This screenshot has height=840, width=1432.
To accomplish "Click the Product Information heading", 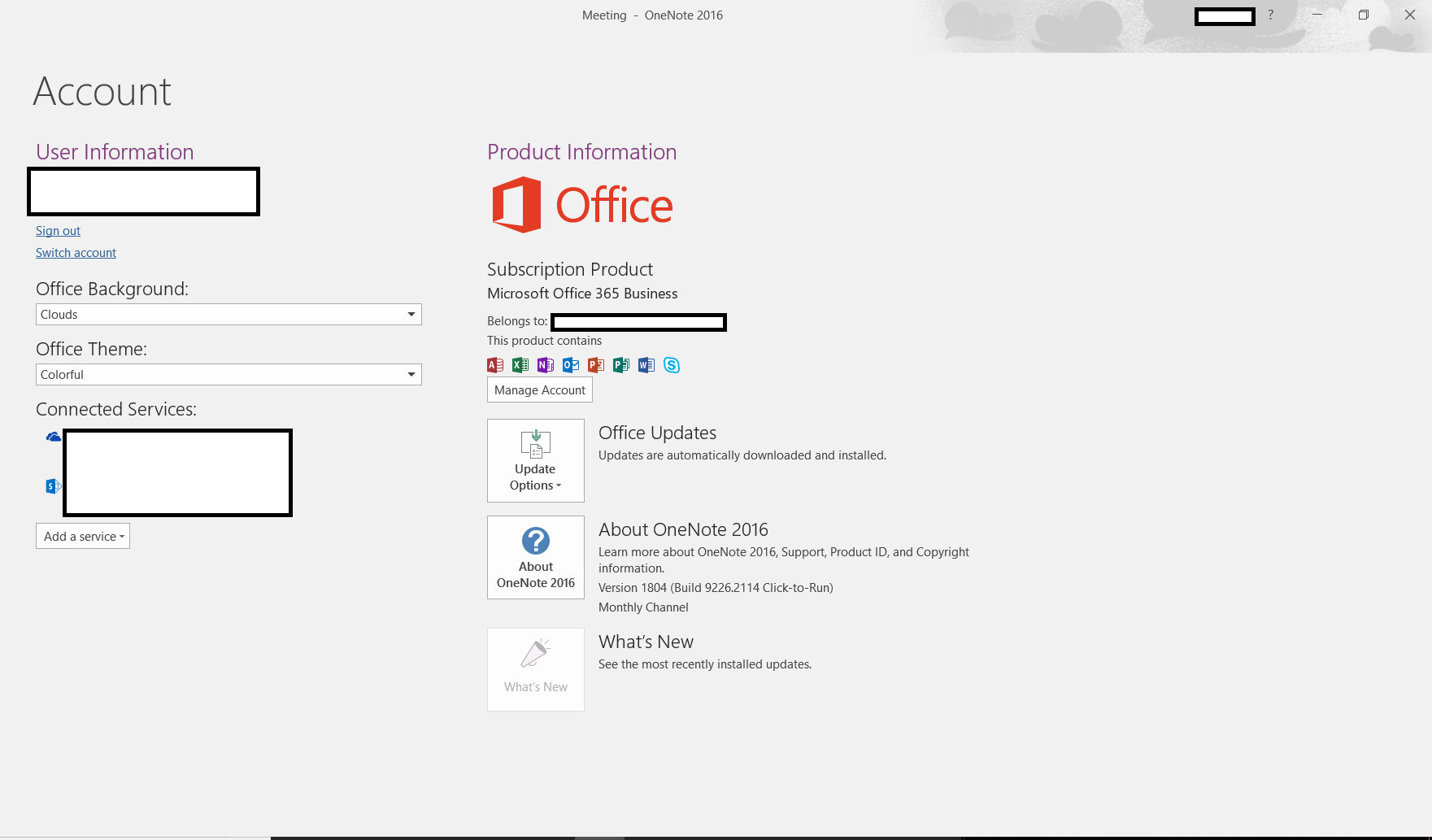I will pyautogui.click(x=582, y=152).
